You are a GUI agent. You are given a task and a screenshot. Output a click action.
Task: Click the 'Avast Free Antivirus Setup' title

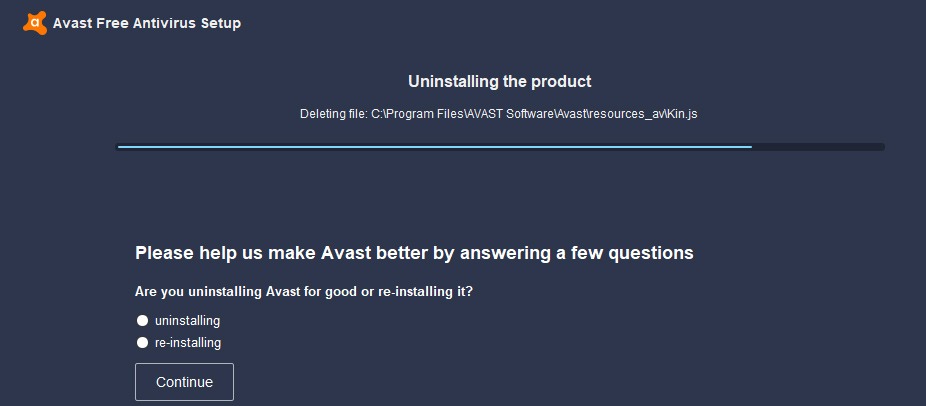click(146, 24)
